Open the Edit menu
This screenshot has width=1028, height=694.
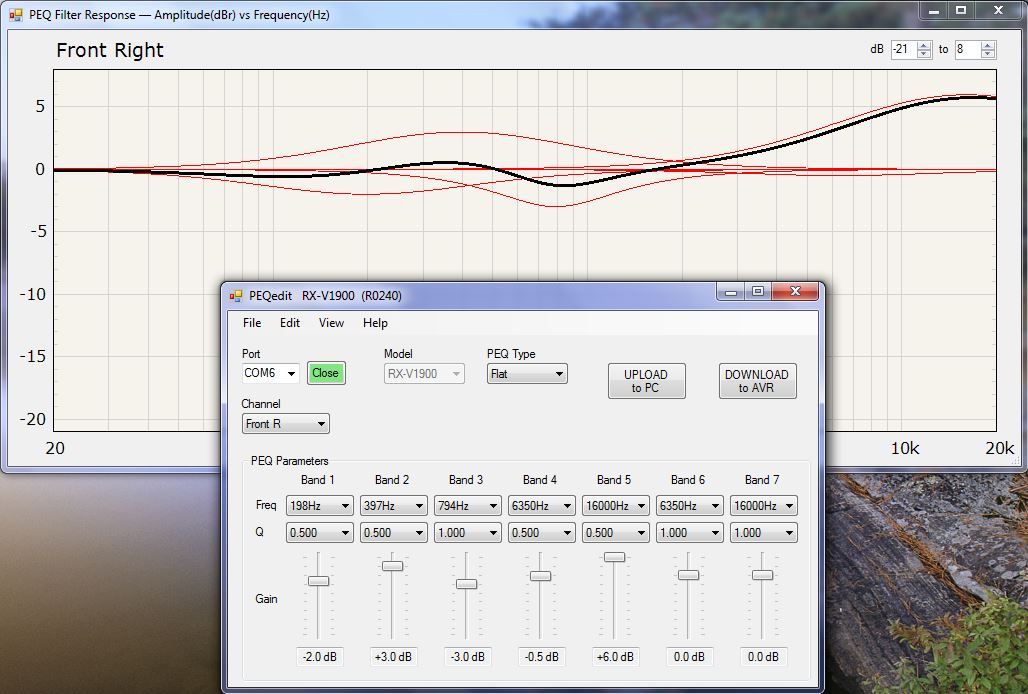coord(290,323)
